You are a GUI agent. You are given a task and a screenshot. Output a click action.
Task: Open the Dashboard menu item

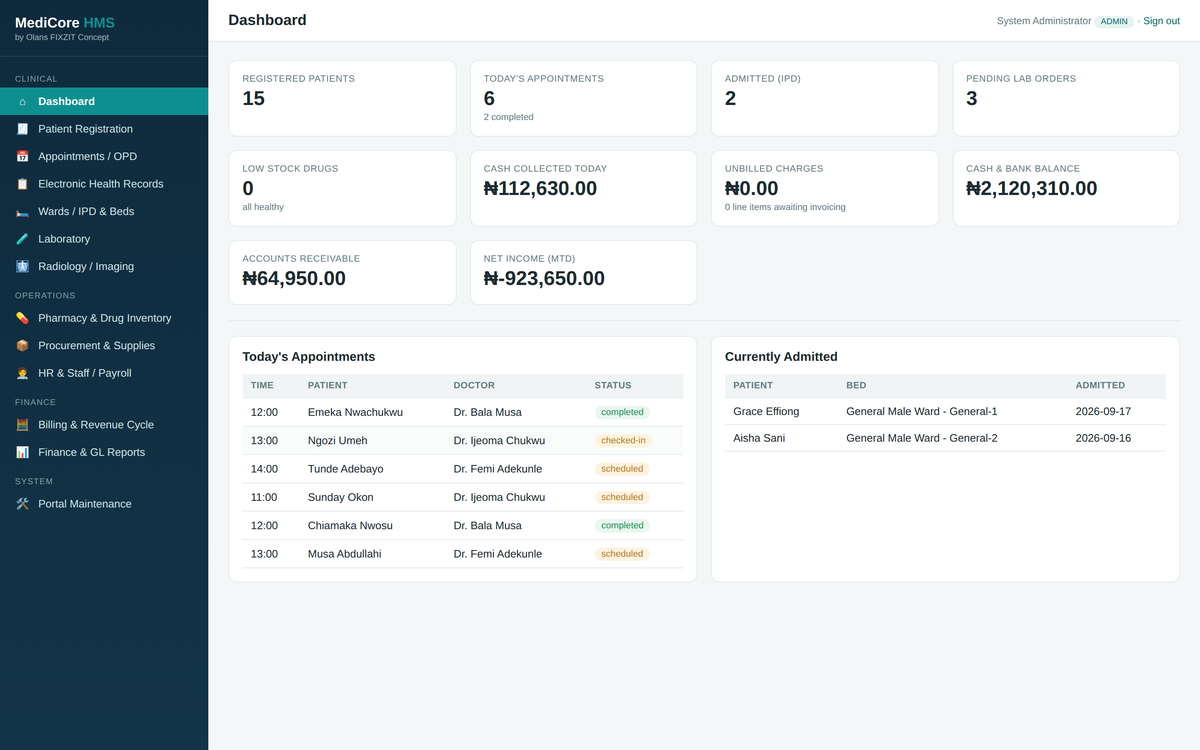104,101
